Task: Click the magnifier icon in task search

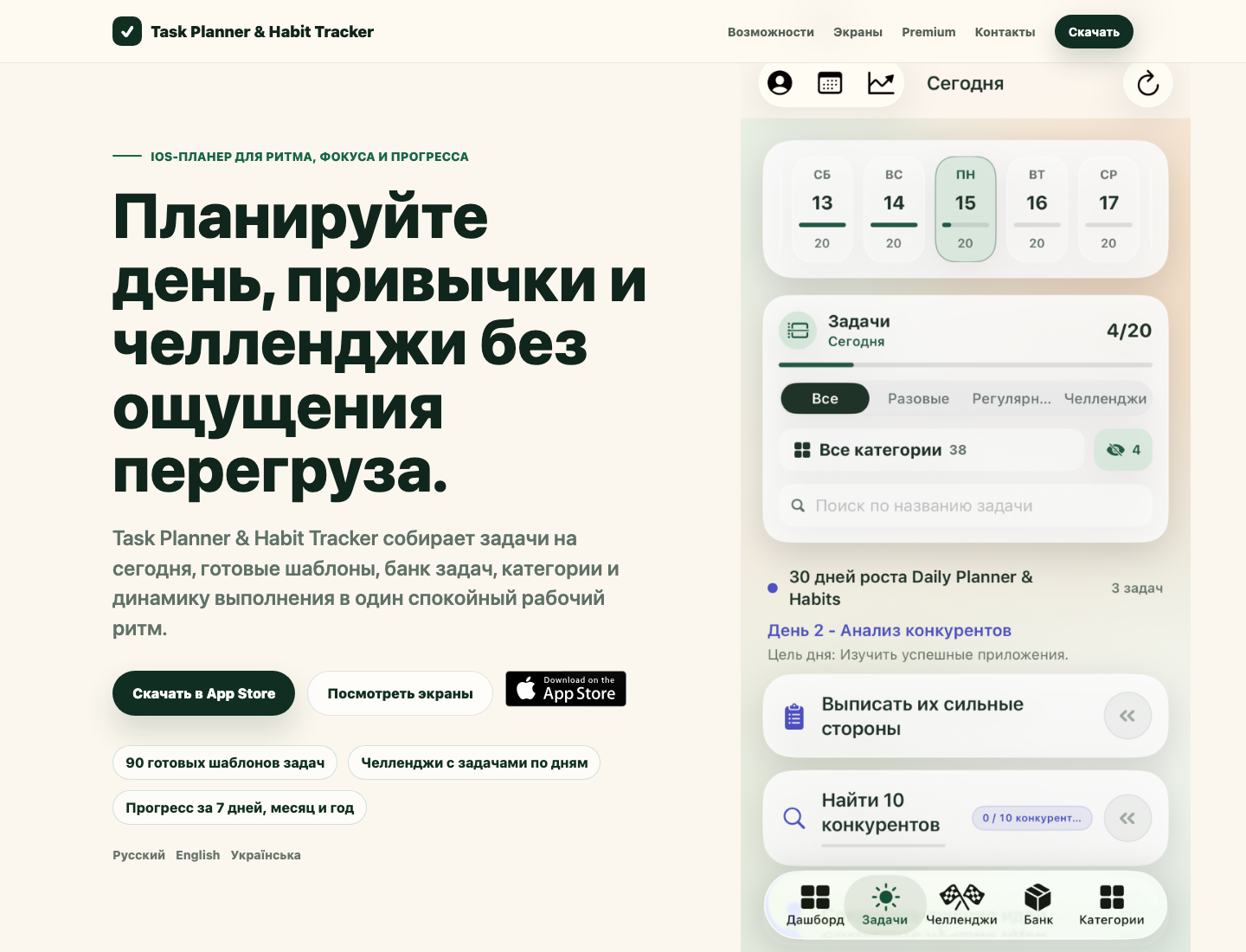Action: tap(798, 505)
